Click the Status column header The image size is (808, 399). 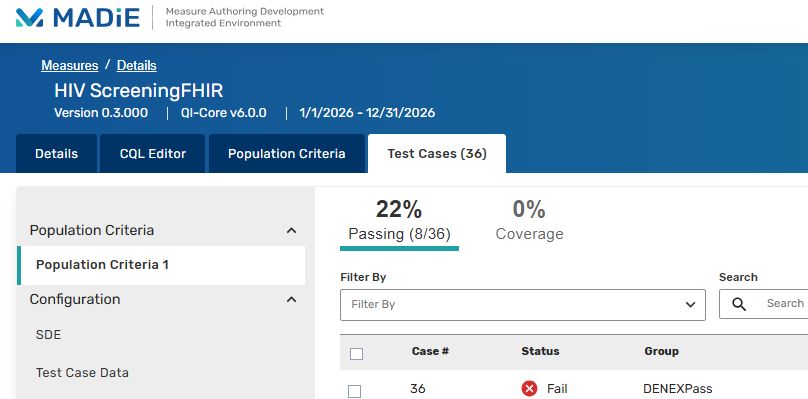540,351
